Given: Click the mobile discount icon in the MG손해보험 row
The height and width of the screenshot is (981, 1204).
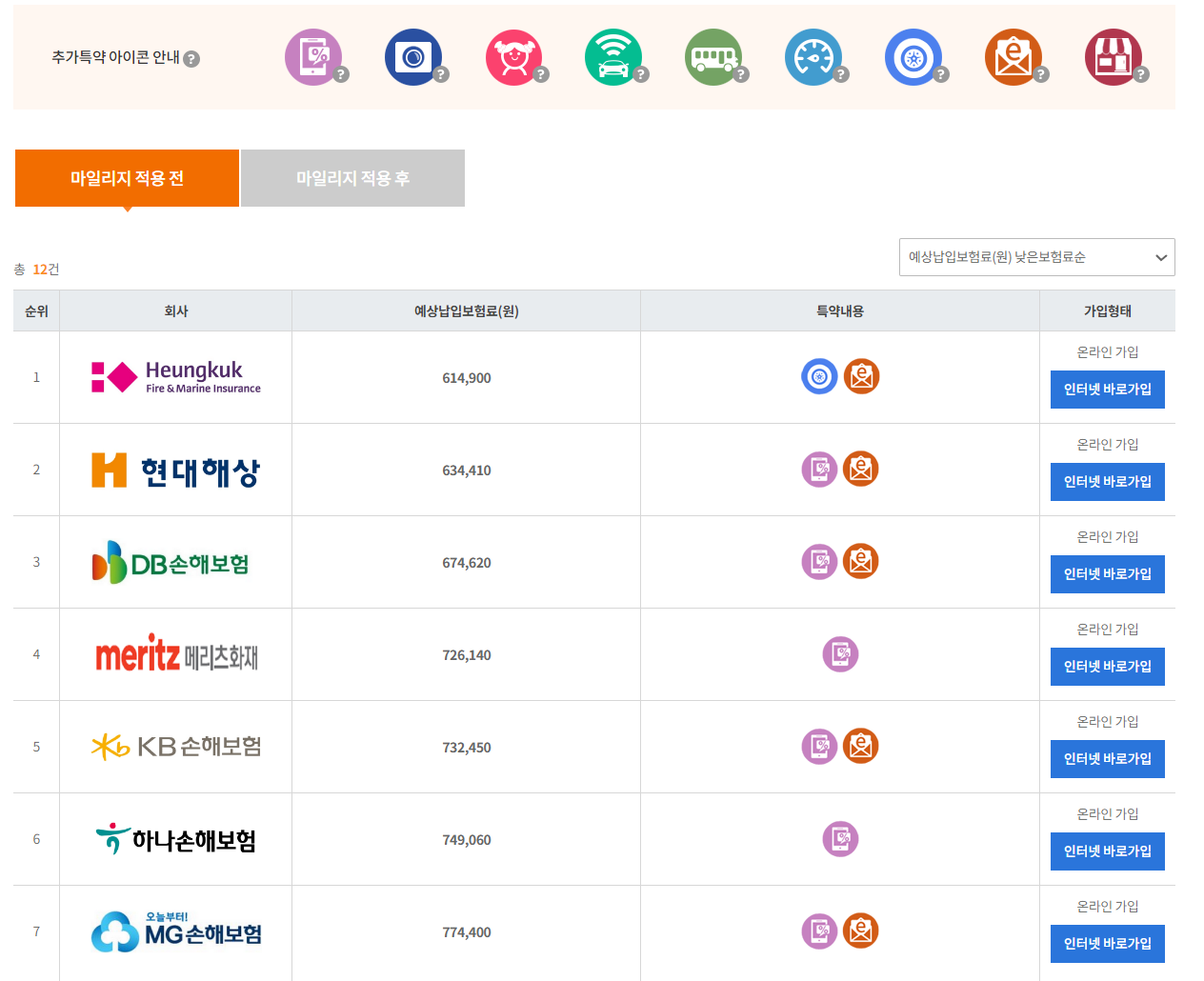Looking at the screenshot, I should [819, 931].
